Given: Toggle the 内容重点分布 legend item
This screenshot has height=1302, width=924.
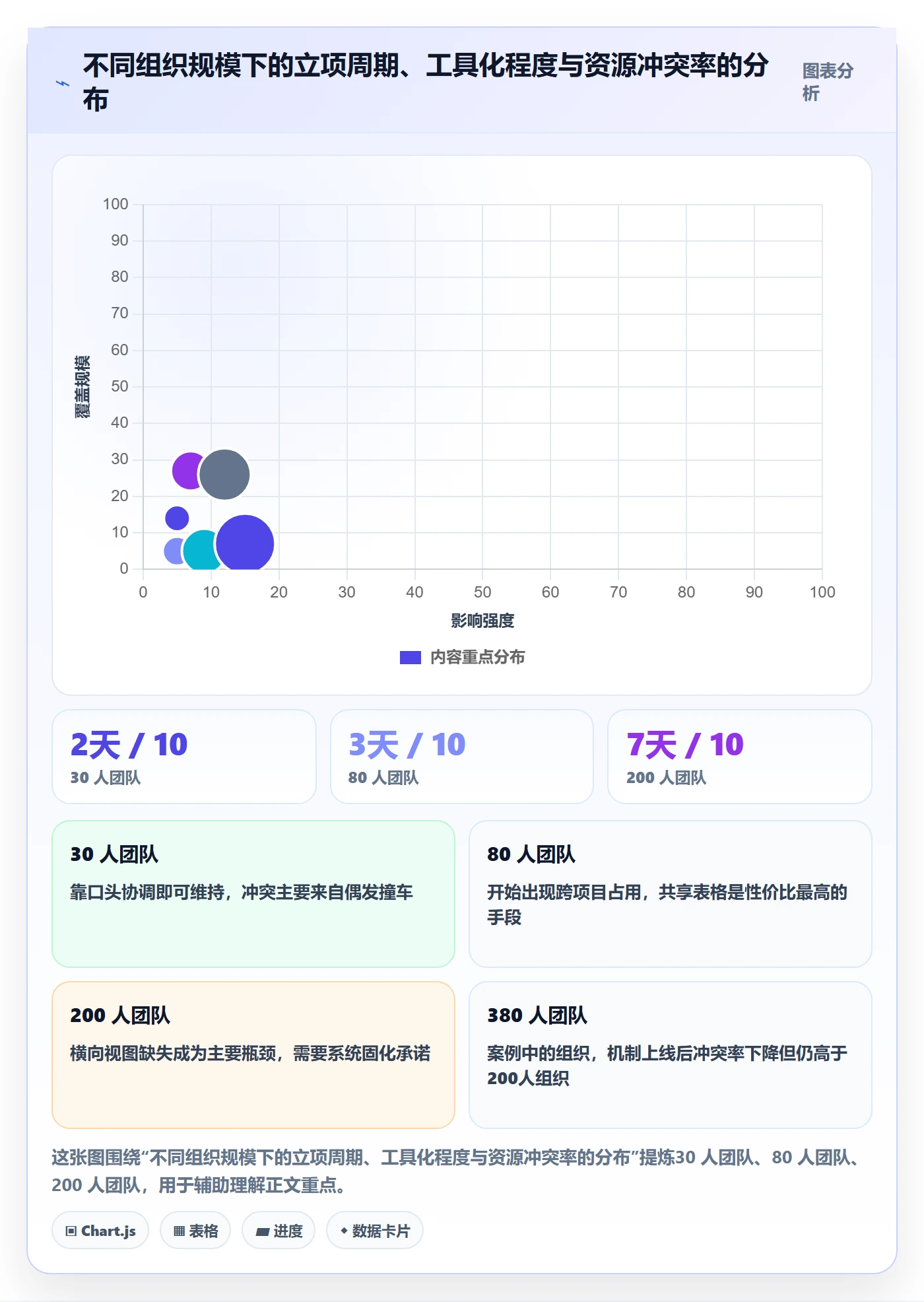Looking at the screenshot, I should (462, 657).
